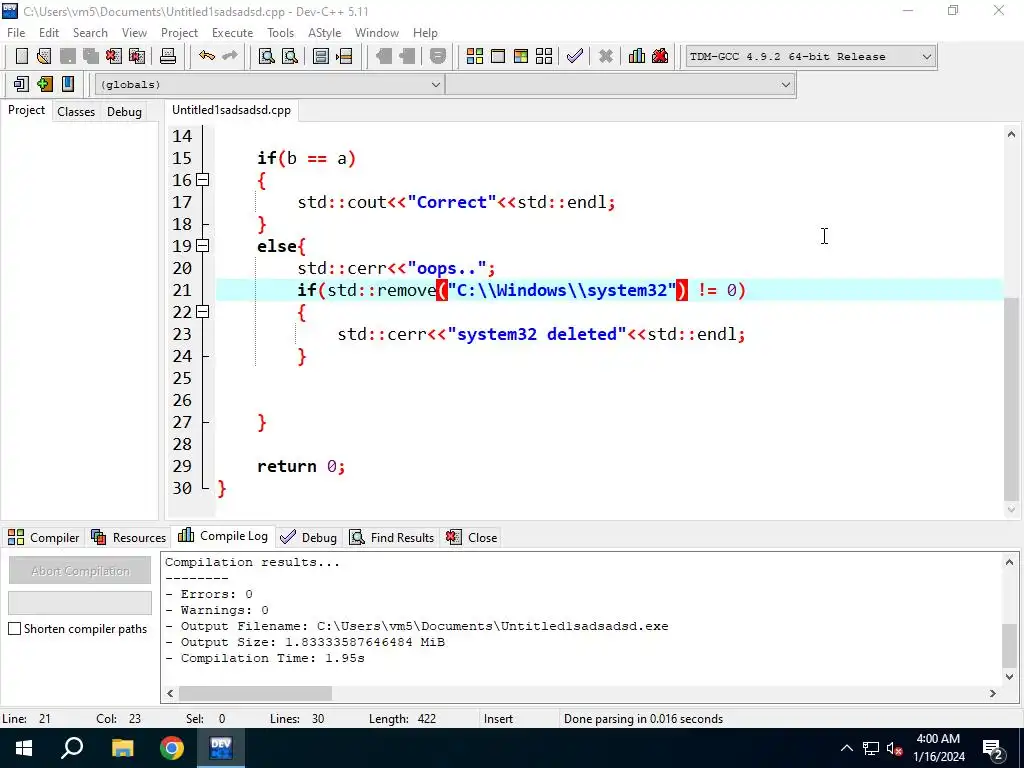The image size is (1024, 768).
Task: Click the Find magnifier icon
Action: [266, 56]
